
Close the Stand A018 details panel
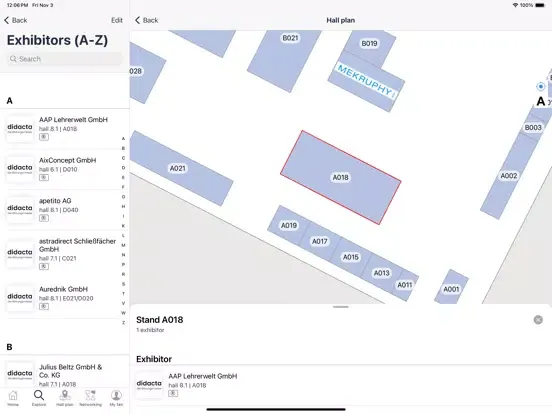pyautogui.click(x=538, y=320)
